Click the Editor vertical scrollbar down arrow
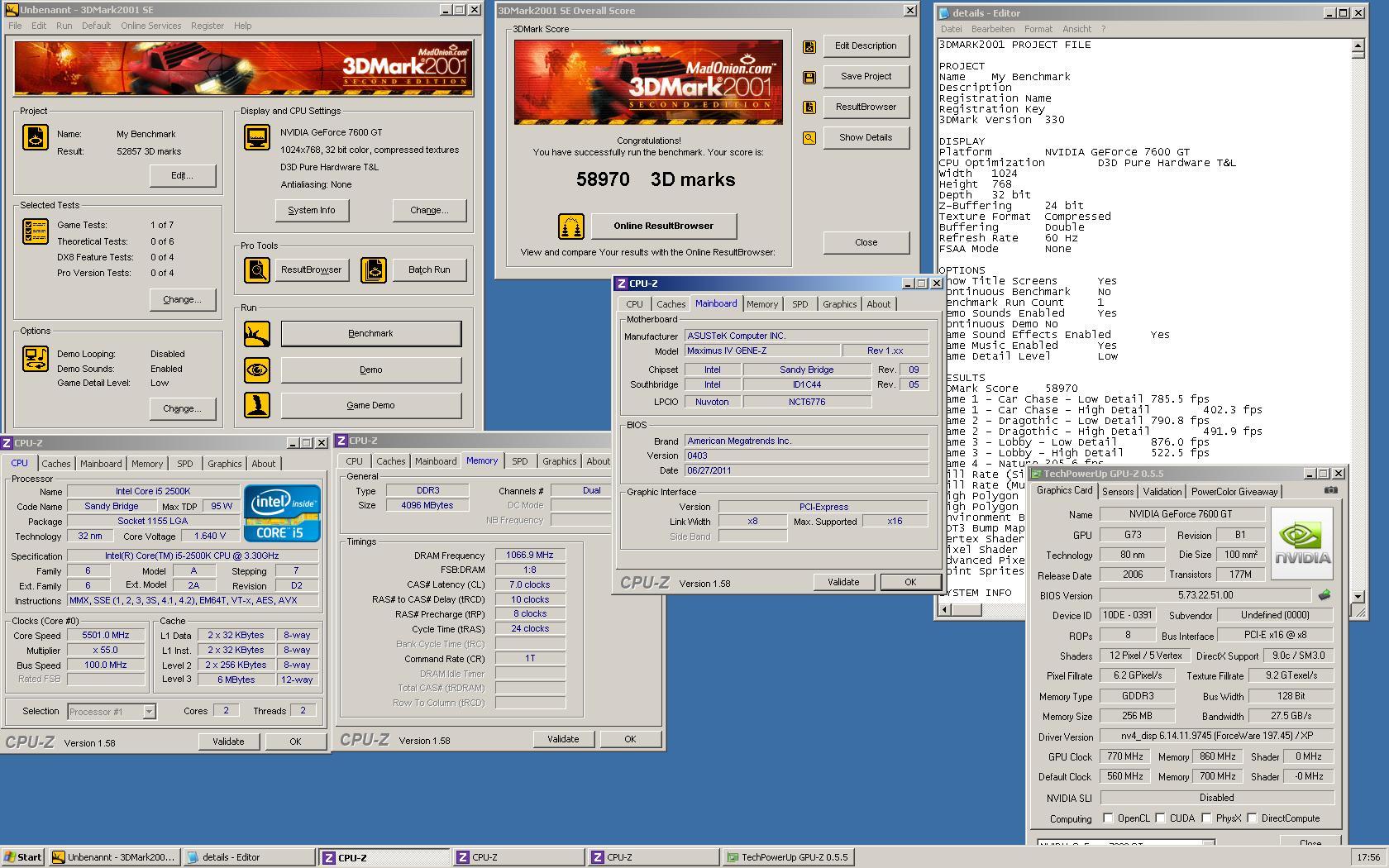This screenshot has height=868, width=1389. pyautogui.click(x=1358, y=596)
